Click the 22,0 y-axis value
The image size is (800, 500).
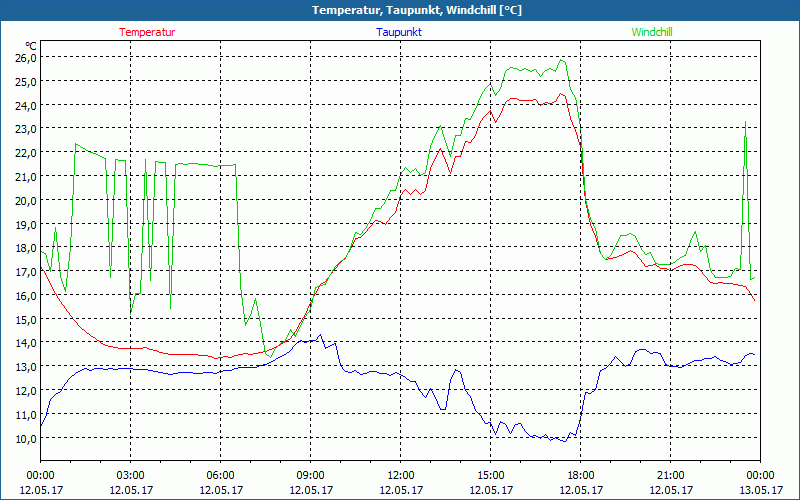click(x=26, y=153)
